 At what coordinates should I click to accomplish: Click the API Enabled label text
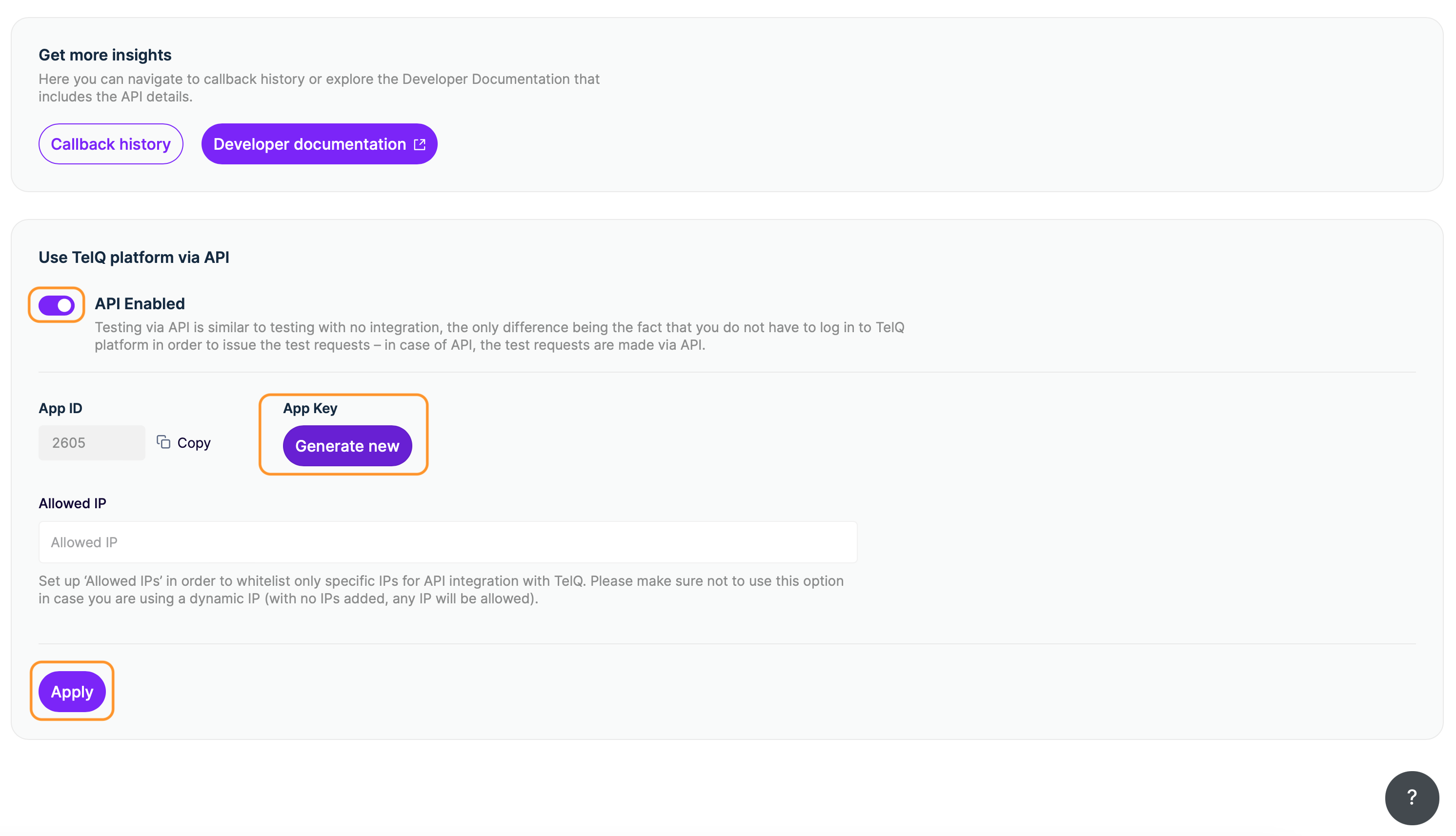140,304
